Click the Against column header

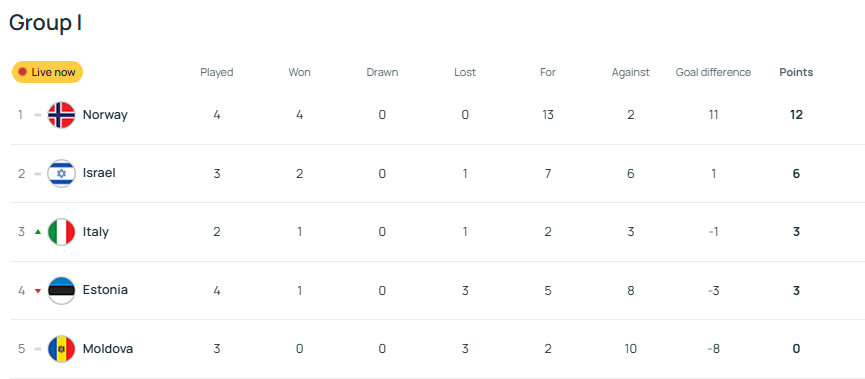[631, 72]
